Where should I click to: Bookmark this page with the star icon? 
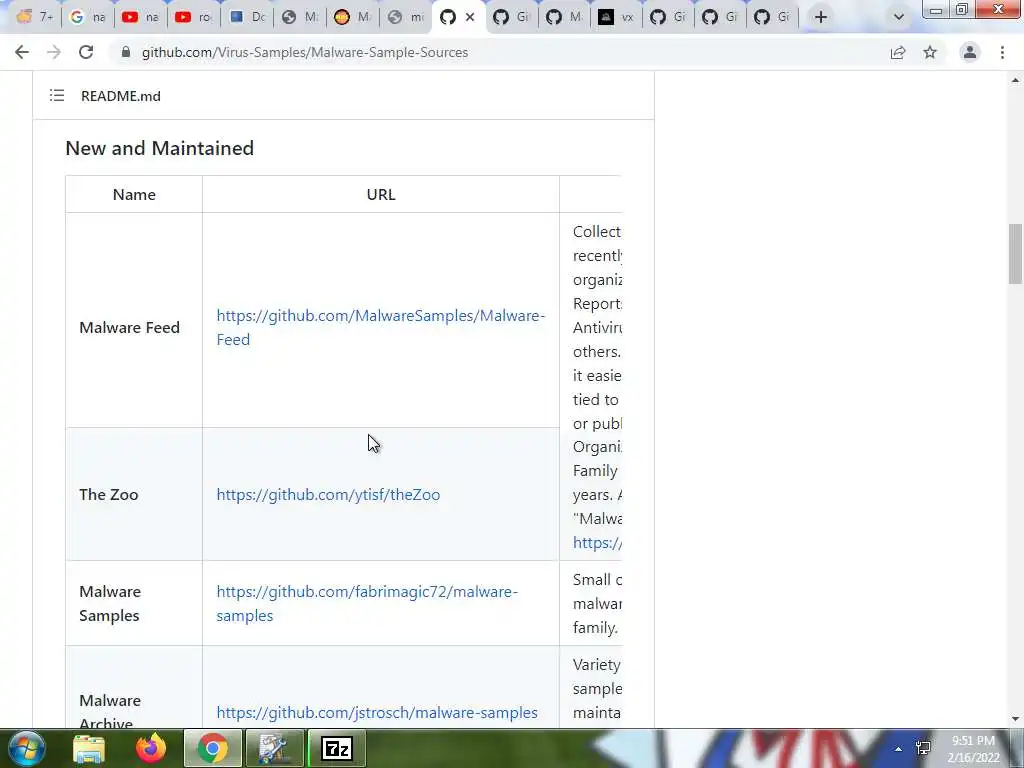(930, 52)
